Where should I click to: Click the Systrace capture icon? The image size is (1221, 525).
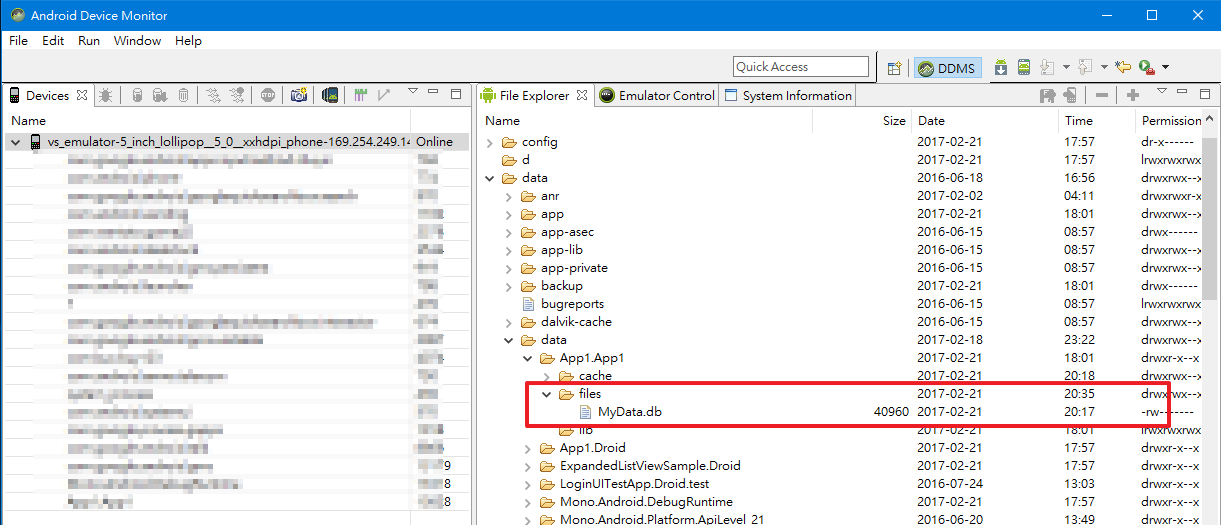(360, 96)
